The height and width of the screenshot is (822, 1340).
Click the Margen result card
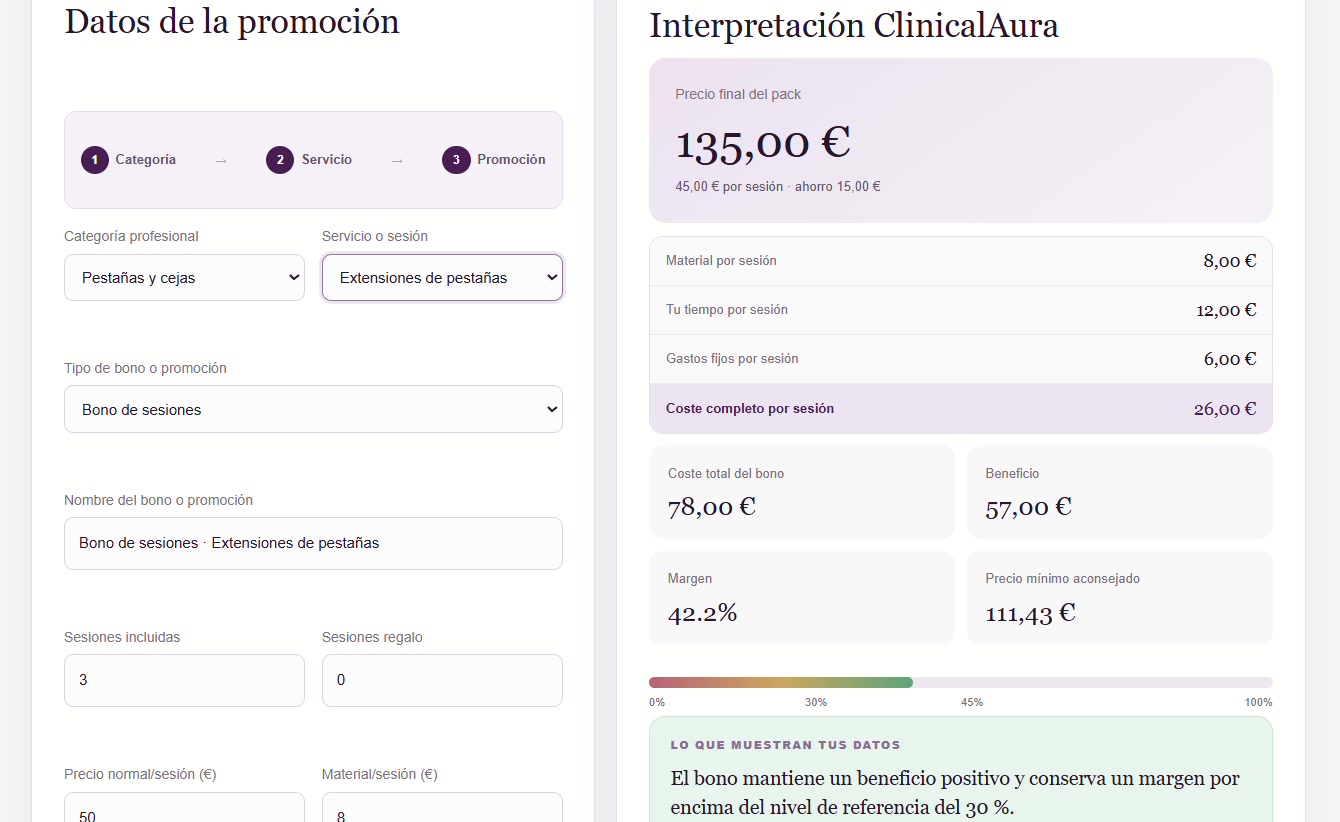point(802,598)
